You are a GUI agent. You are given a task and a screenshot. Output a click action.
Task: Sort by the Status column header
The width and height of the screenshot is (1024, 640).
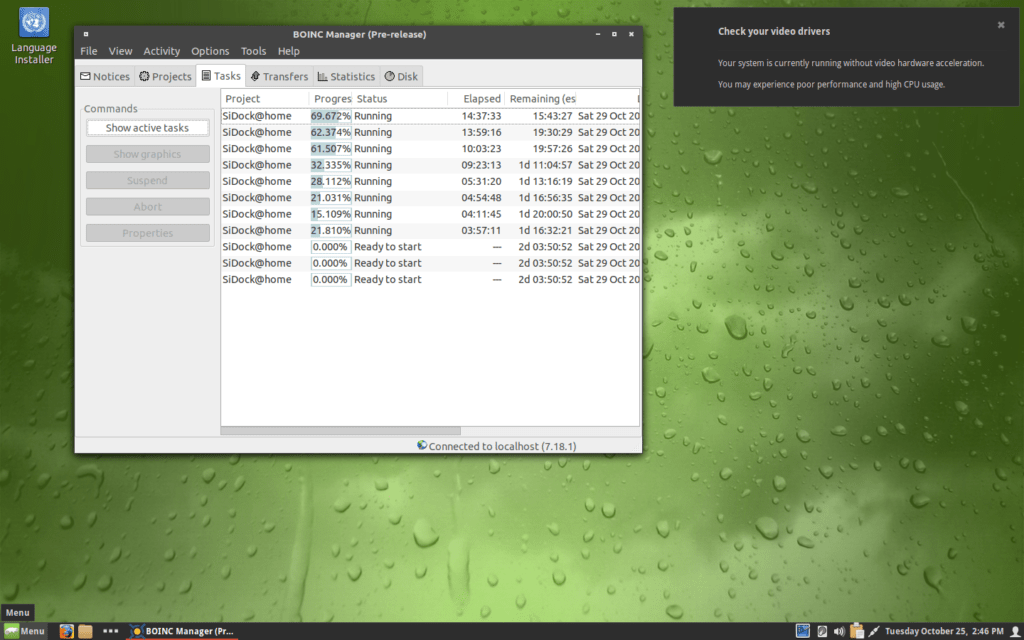400,99
